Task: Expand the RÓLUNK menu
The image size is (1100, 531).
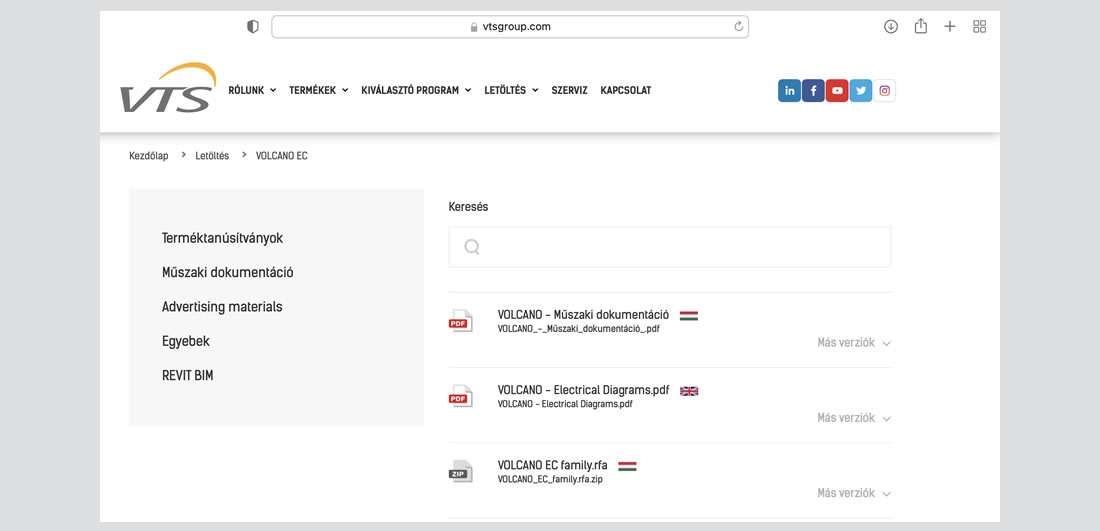Action: coord(253,90)
